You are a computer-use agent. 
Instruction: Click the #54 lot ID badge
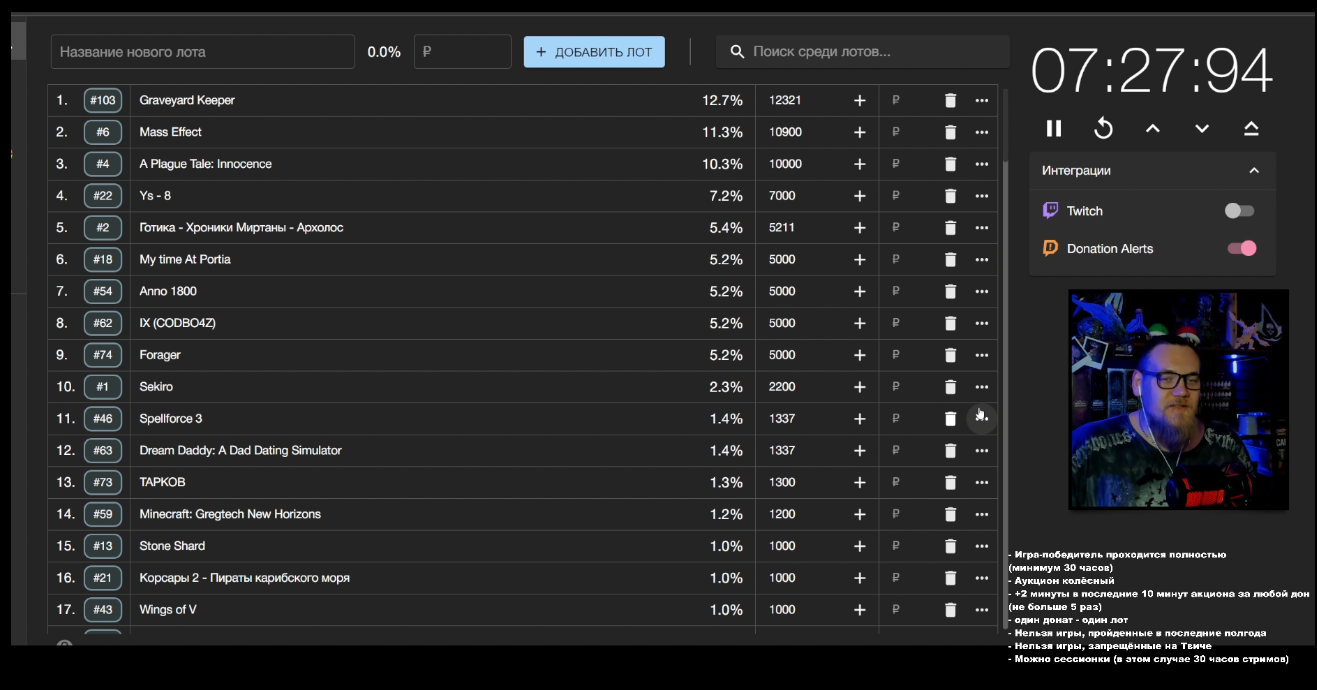tap(103, 291)
